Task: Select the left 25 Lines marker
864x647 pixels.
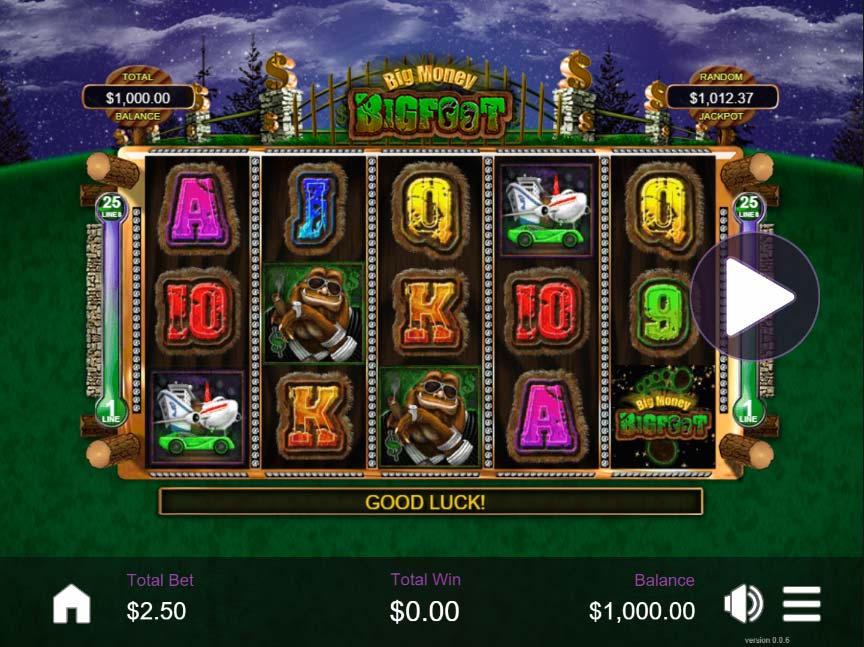Action: 112,207
